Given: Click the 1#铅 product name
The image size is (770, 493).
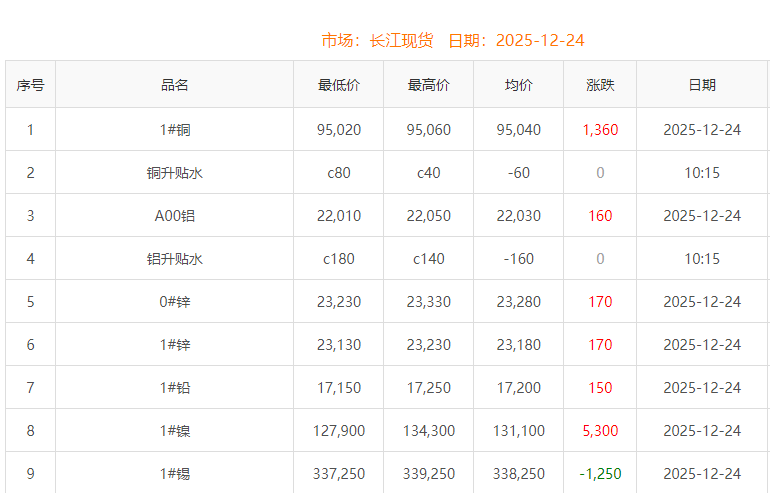Looking at the screenshot, I should [174, 388].
